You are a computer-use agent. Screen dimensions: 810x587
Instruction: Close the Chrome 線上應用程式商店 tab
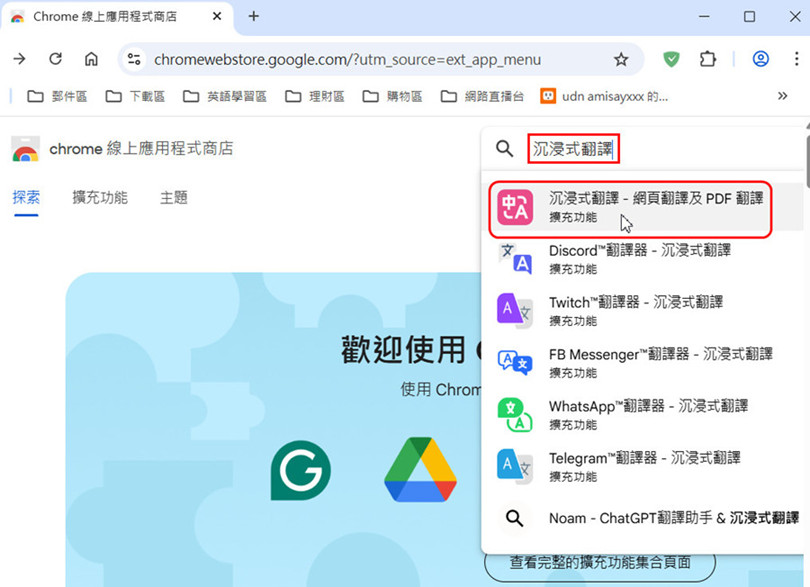(217, 17)
